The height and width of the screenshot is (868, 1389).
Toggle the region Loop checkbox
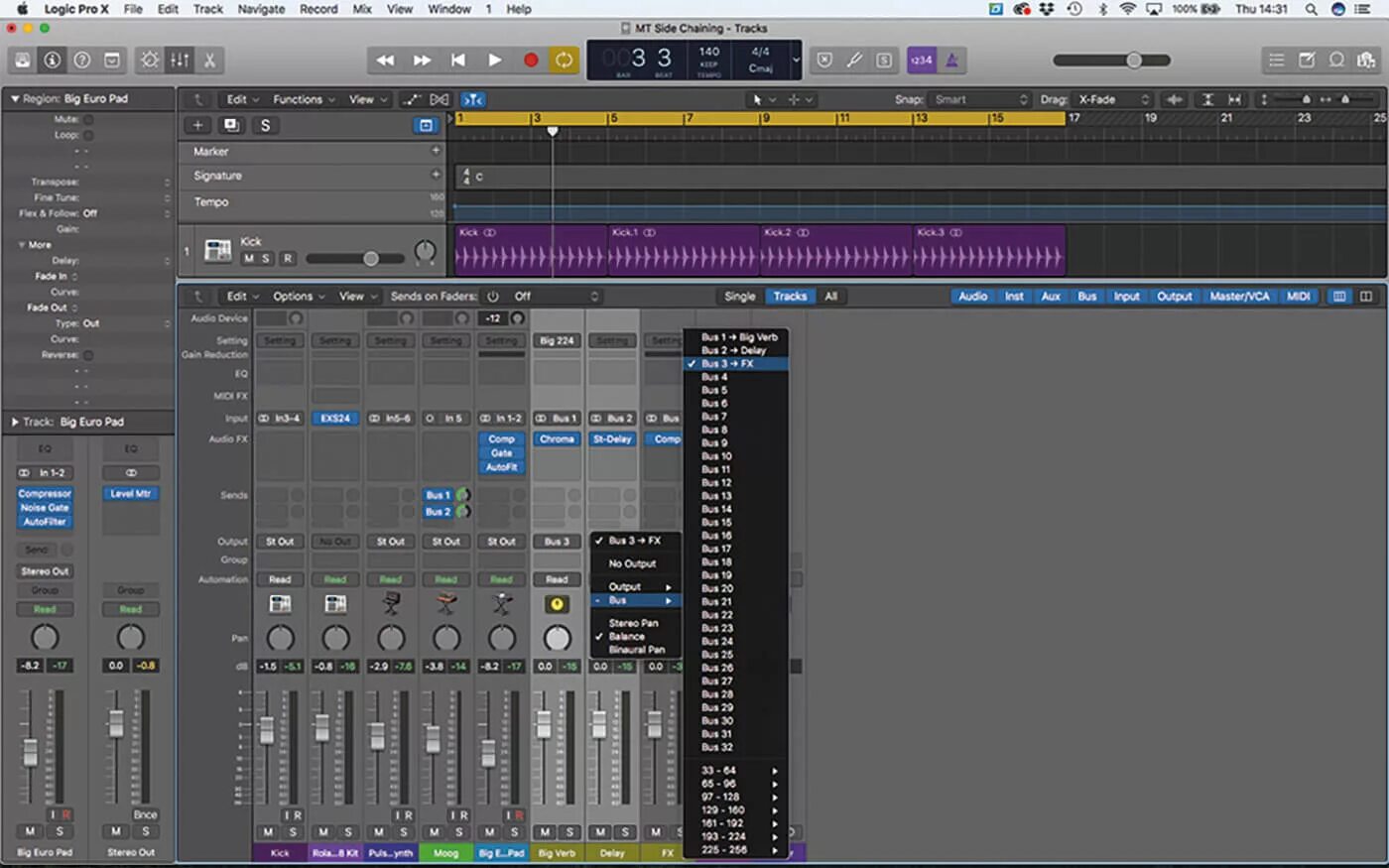click(x=88, y=135)
